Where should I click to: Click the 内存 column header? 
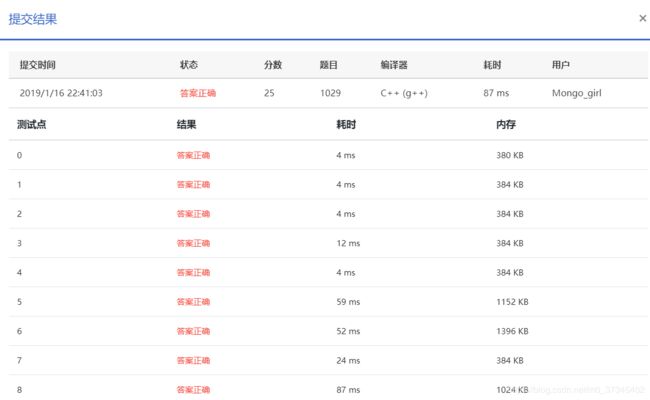tap(506, 125)
